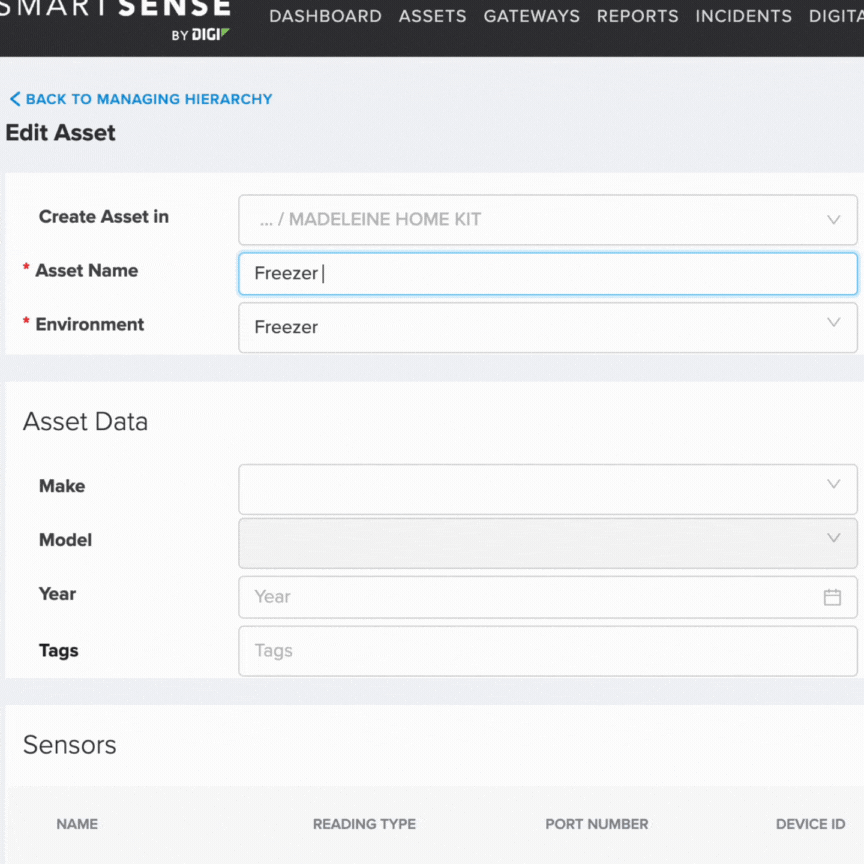The height and width of the screenshot is (864, 864).
Task: Open the Gateways menu item
Action: click(532, 16)
